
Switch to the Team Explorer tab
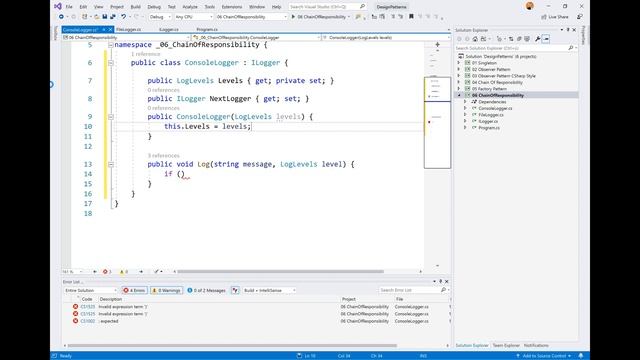506,345
